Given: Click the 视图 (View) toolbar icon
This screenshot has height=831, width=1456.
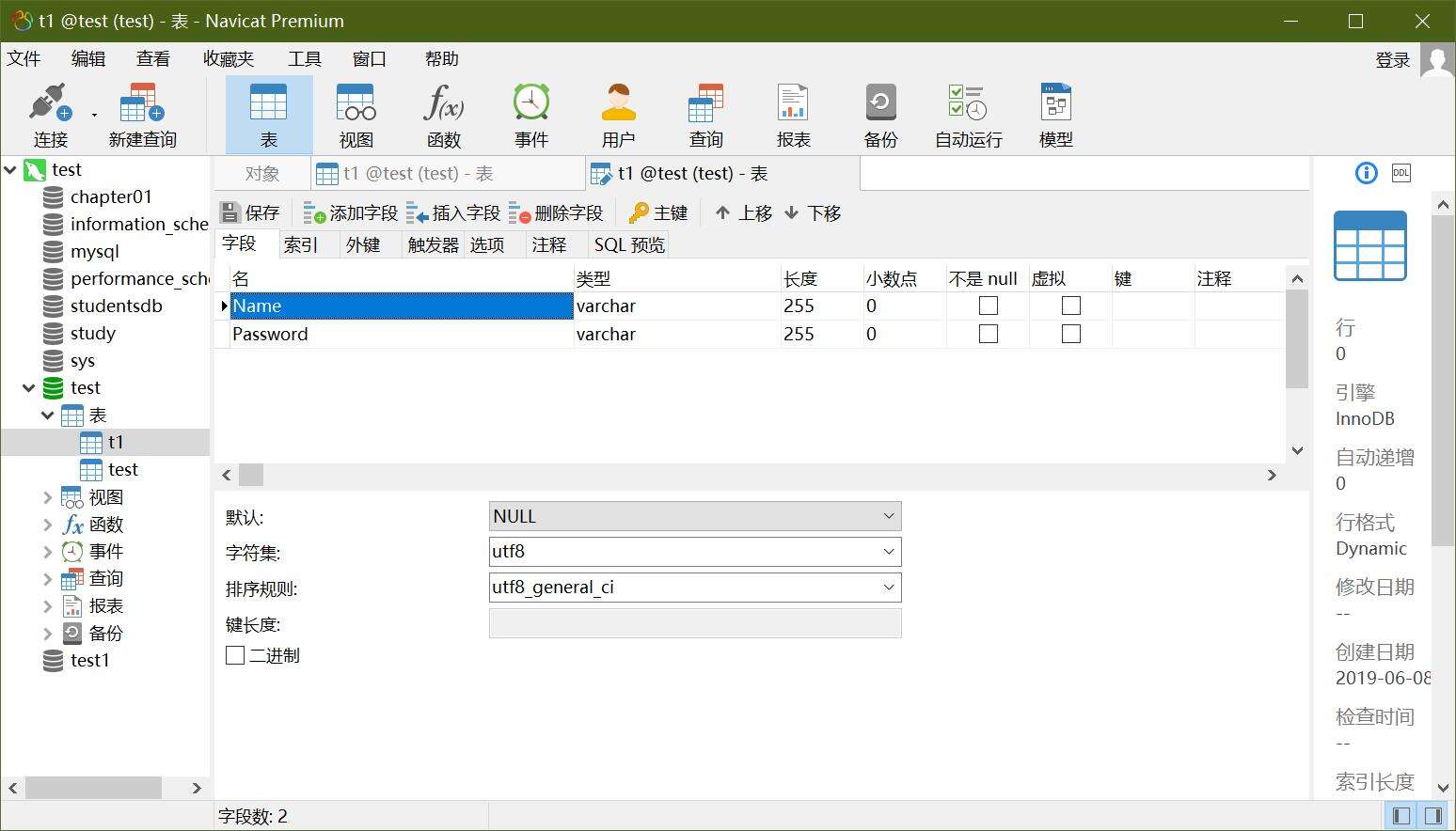Looking at the screenshot, I should [356, 115].
